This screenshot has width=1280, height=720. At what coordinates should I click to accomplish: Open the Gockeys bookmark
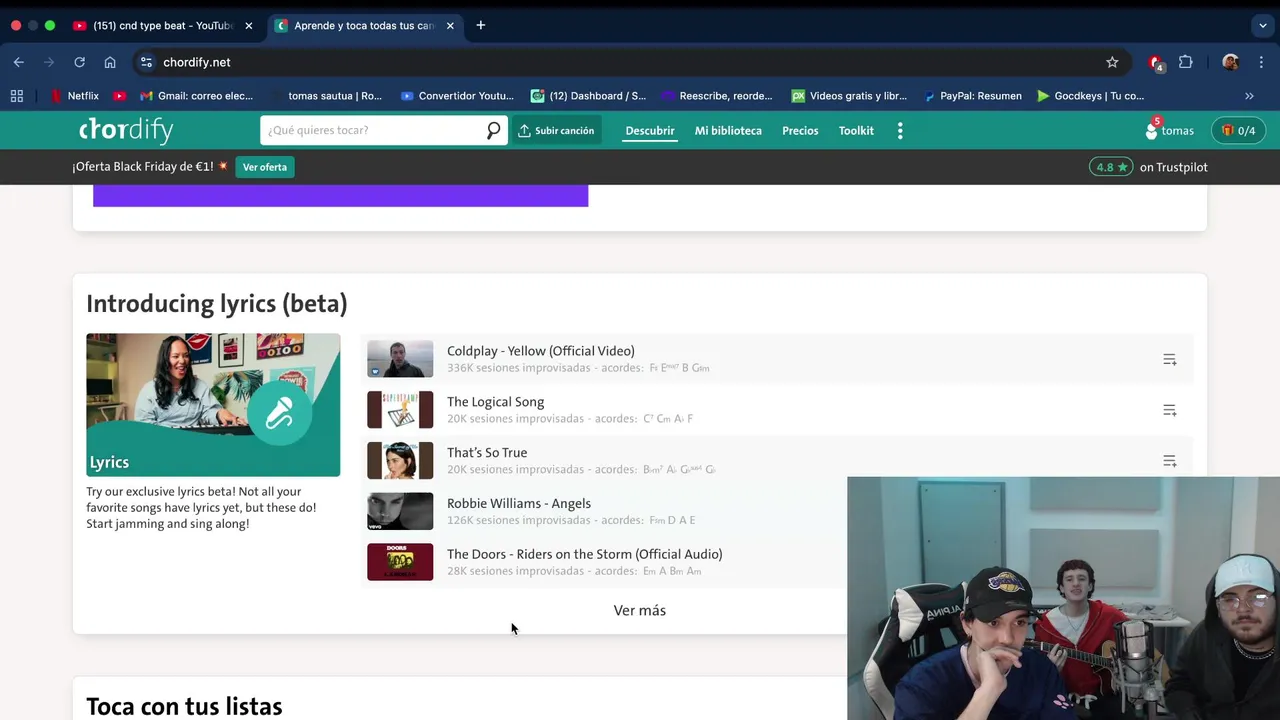coord(1090,96)
